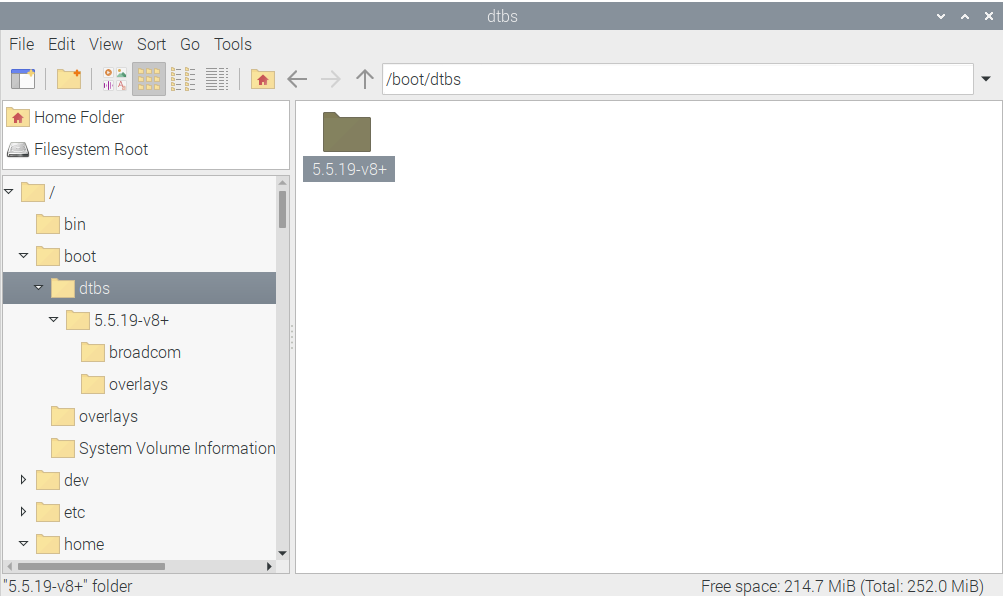Open the Tools menu

click(x=233, y=44)
